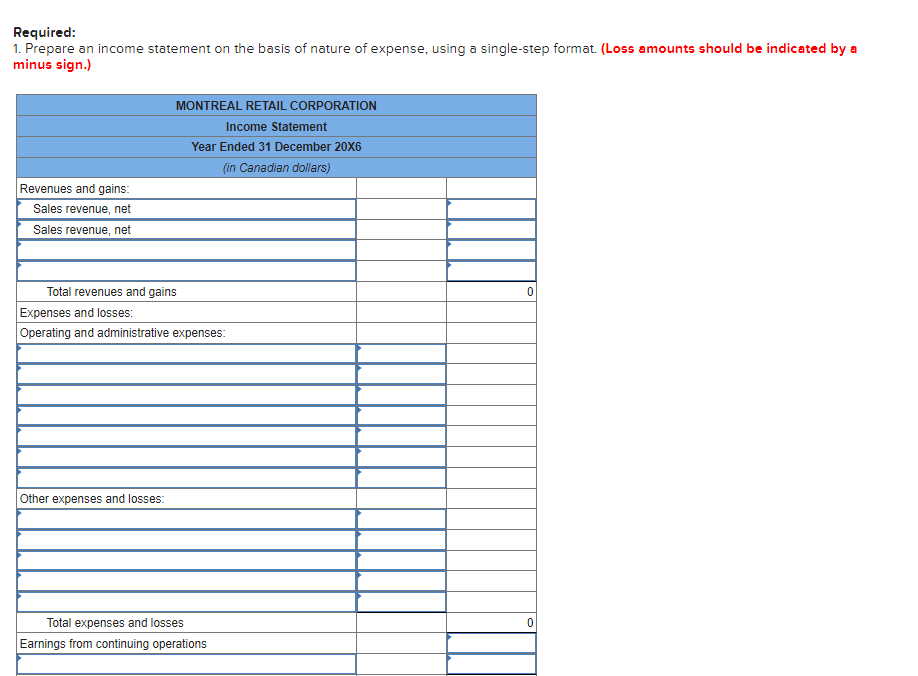Select the Total expenses and losses value cell showing 0
This screenshot has width=918, height=676.
491,622
